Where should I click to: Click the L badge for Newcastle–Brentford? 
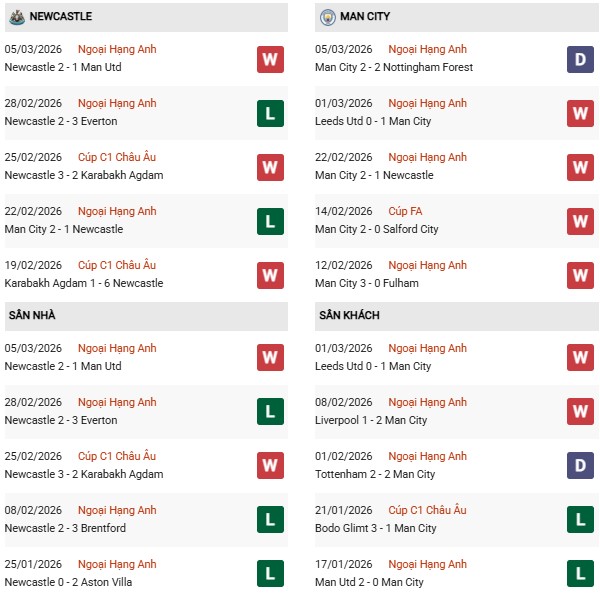(x=270, y=520)
